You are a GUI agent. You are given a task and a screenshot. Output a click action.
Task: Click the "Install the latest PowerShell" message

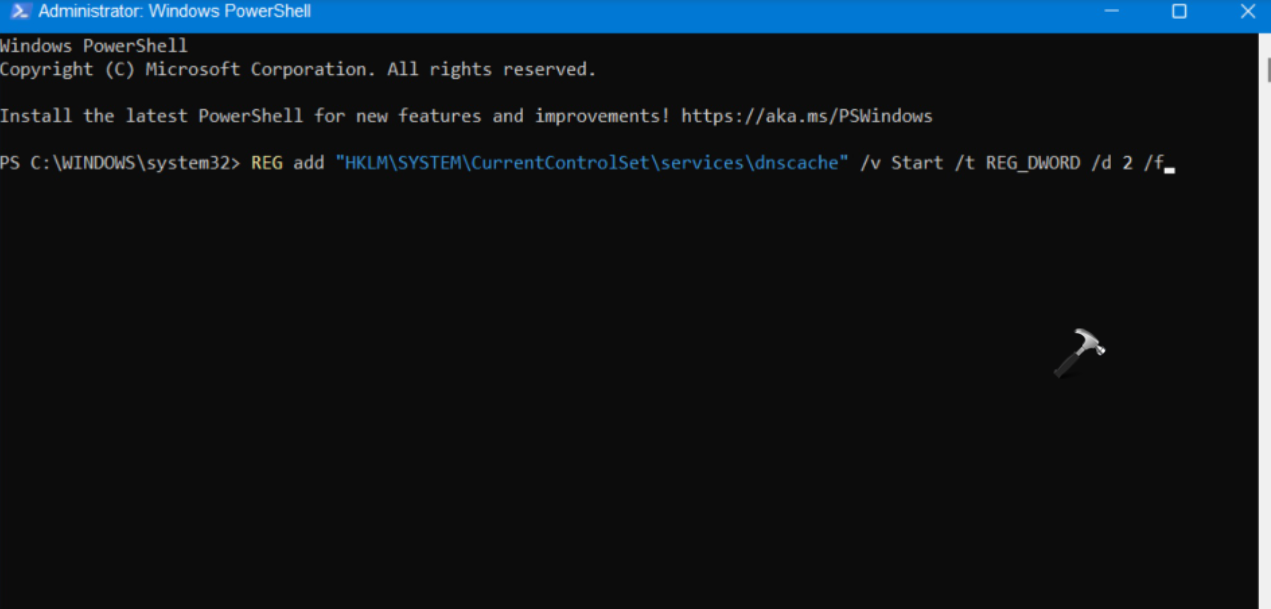334,116
